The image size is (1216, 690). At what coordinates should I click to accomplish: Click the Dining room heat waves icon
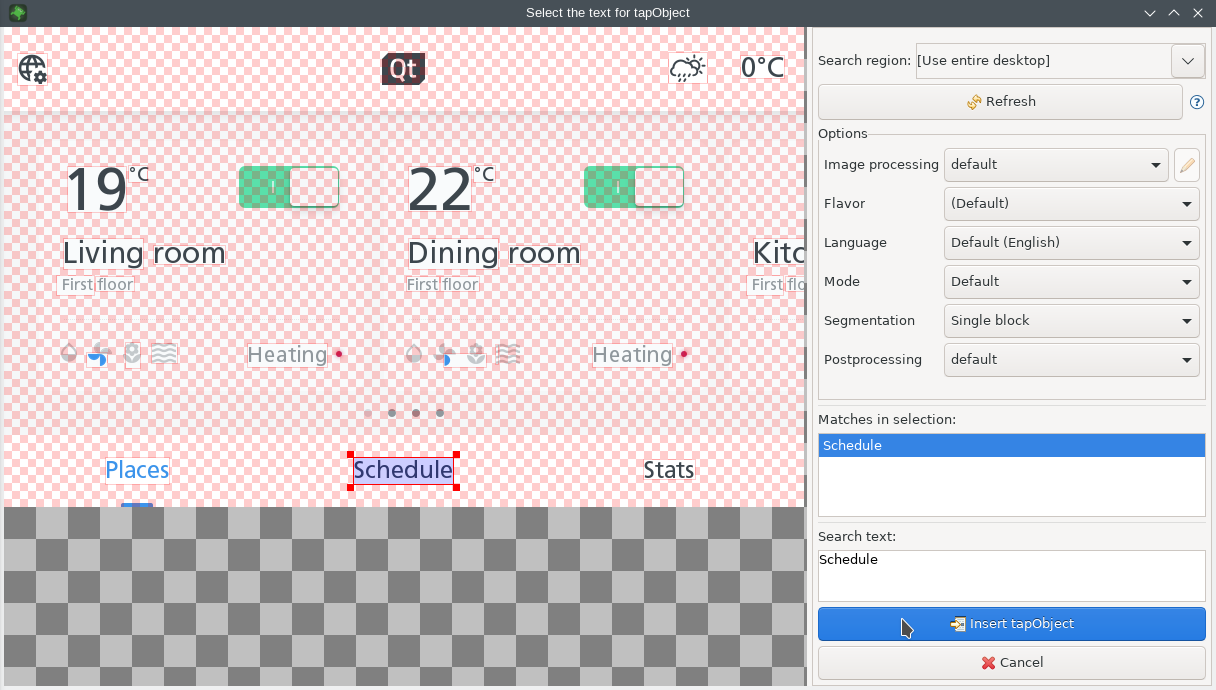click(508, 354)
